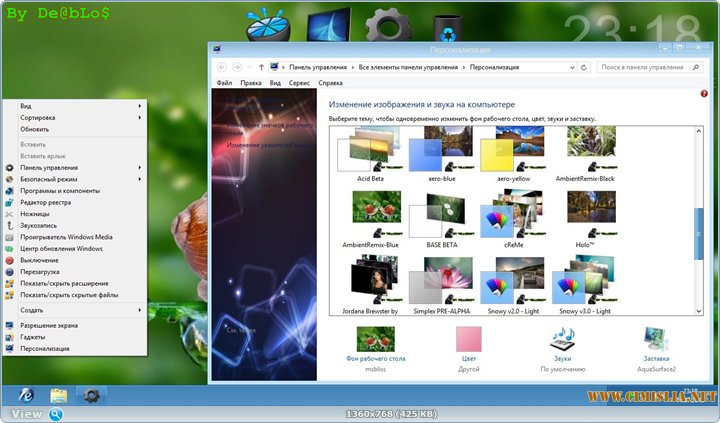This screenshot has height=423, width=720.
Task: Open Редактор реестра in the context menu
Action: click(46, 201)
